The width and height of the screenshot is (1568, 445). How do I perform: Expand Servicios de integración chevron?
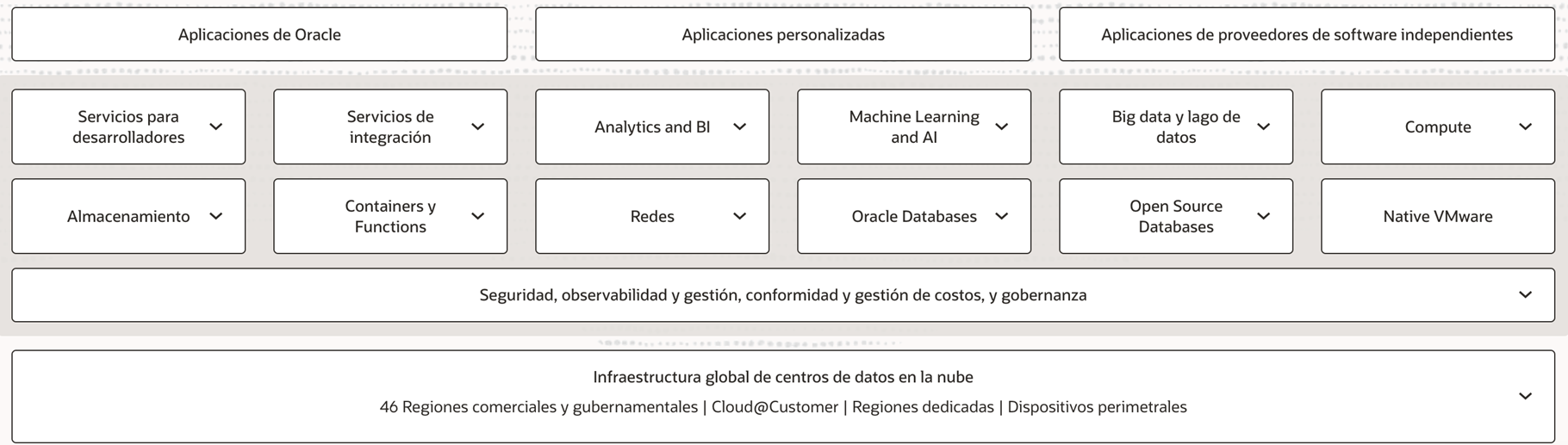tap(478, 127)
